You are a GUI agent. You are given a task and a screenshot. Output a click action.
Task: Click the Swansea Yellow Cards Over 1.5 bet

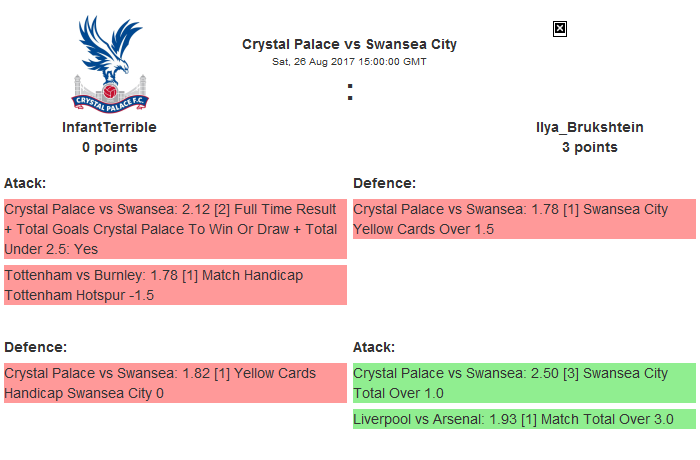point(524,219)
